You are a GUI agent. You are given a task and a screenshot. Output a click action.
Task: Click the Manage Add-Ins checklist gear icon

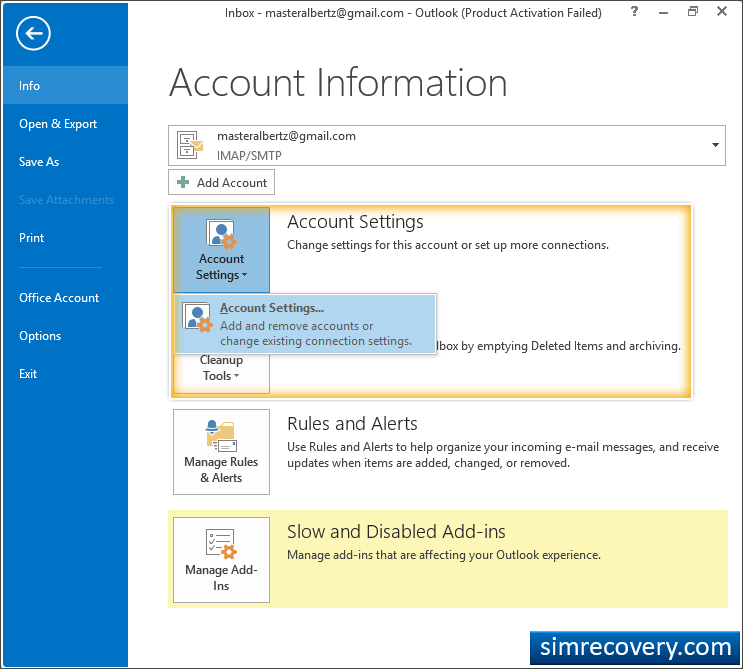pyautogui.click(x=221, y=544)
